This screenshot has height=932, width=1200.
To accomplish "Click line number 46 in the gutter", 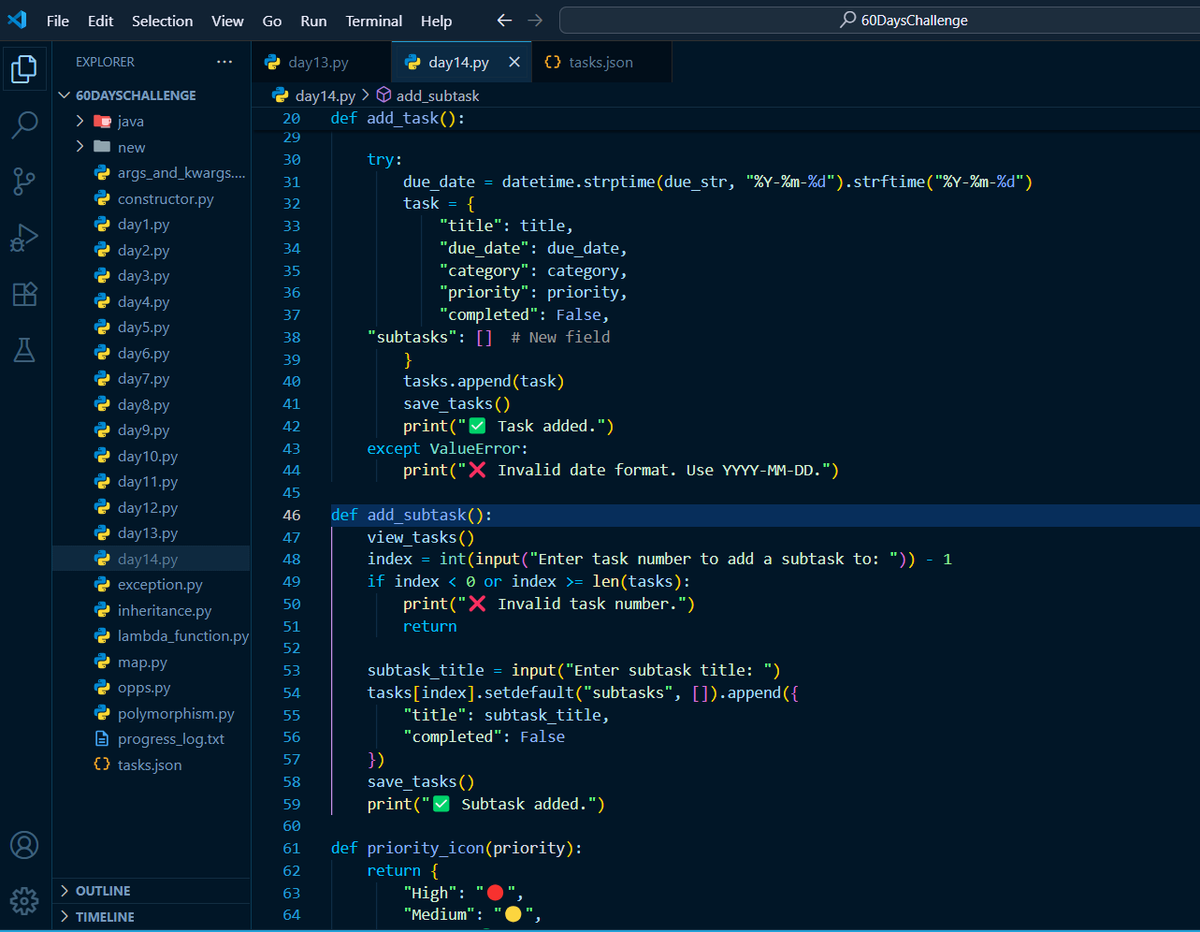I will coord(291,515).
